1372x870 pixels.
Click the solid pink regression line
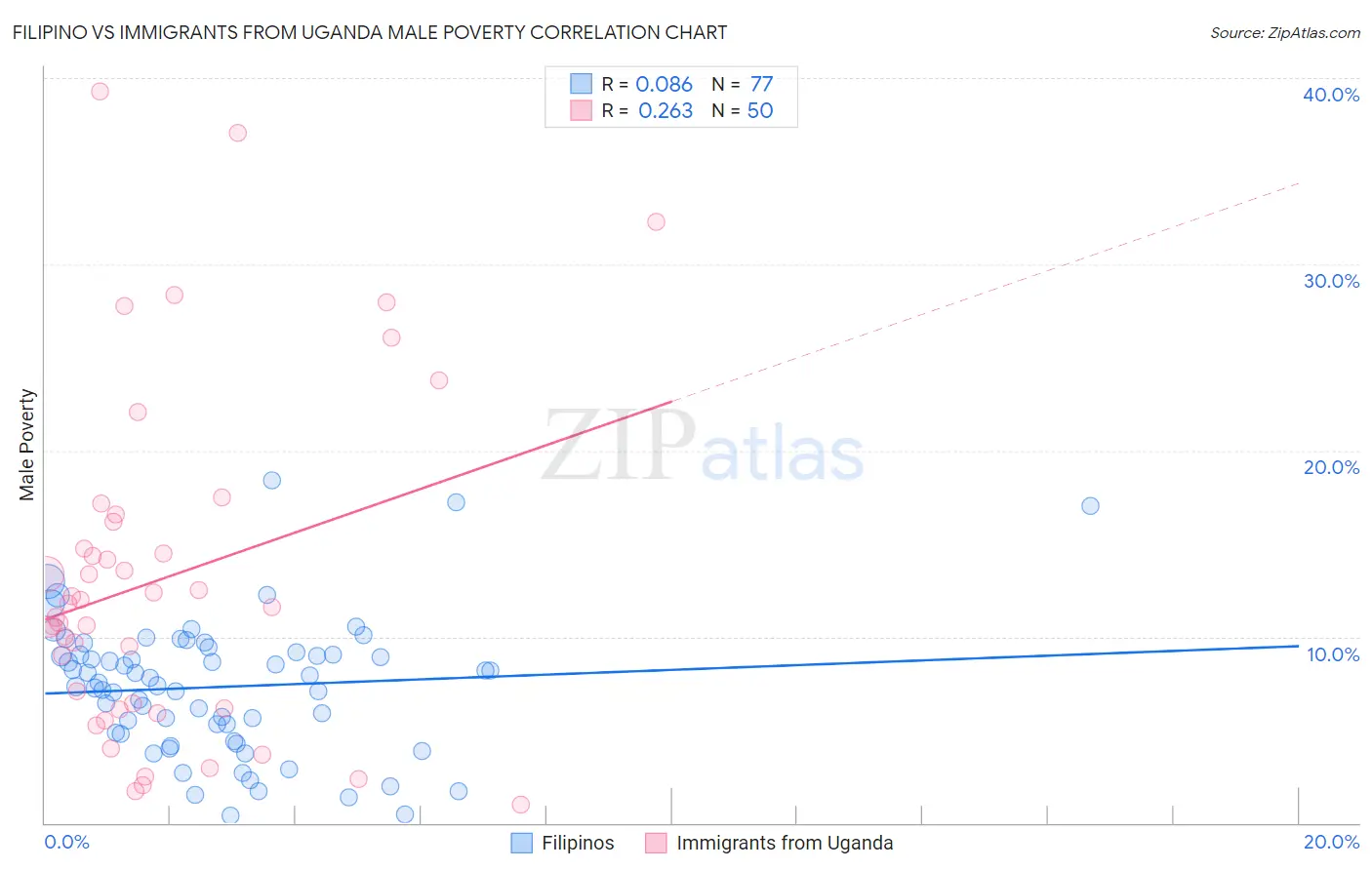pyautogui.click(x=357, y=510)
